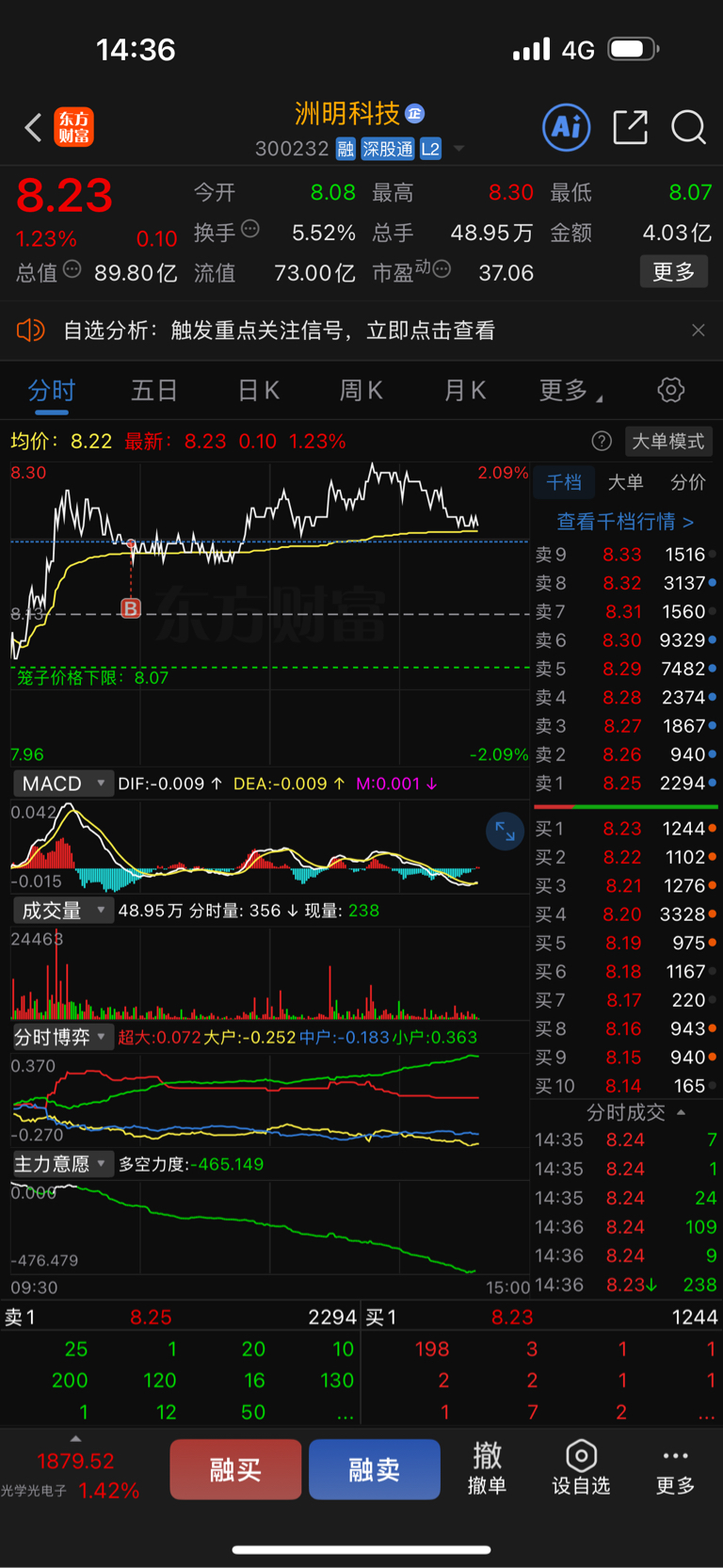Tap the B buy marker on chart

[x=131, y=608]
